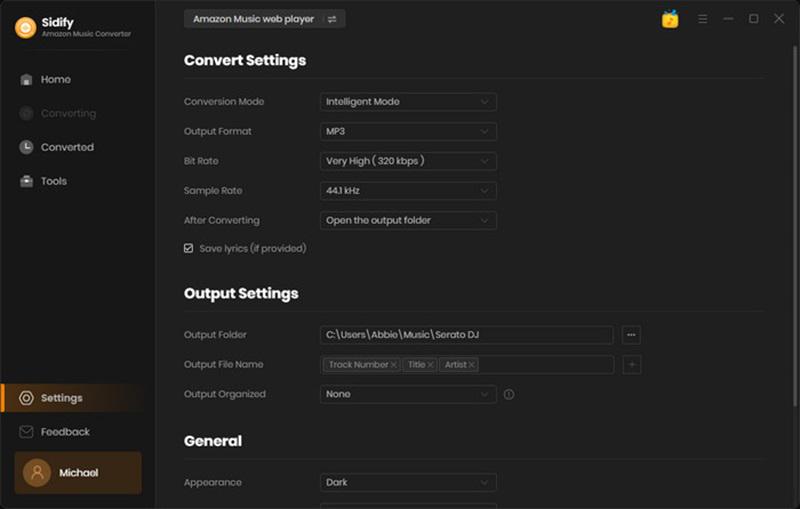Remove the Title filename tag
The image size is (800, 509).
(x=431, y=365)
